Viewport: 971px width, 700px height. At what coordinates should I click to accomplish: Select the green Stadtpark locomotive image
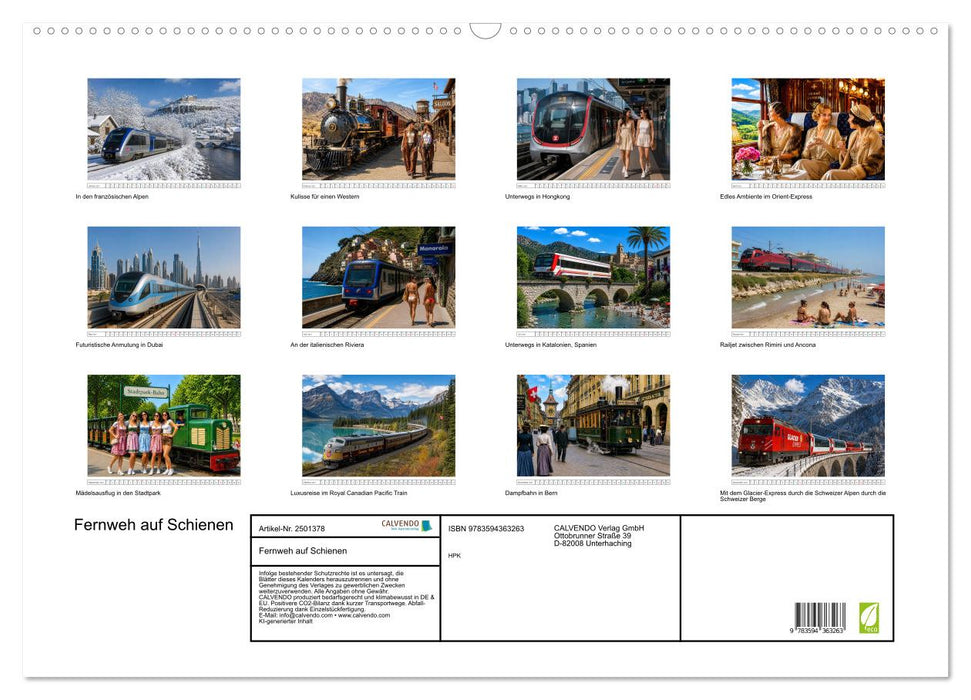point(163,425)
